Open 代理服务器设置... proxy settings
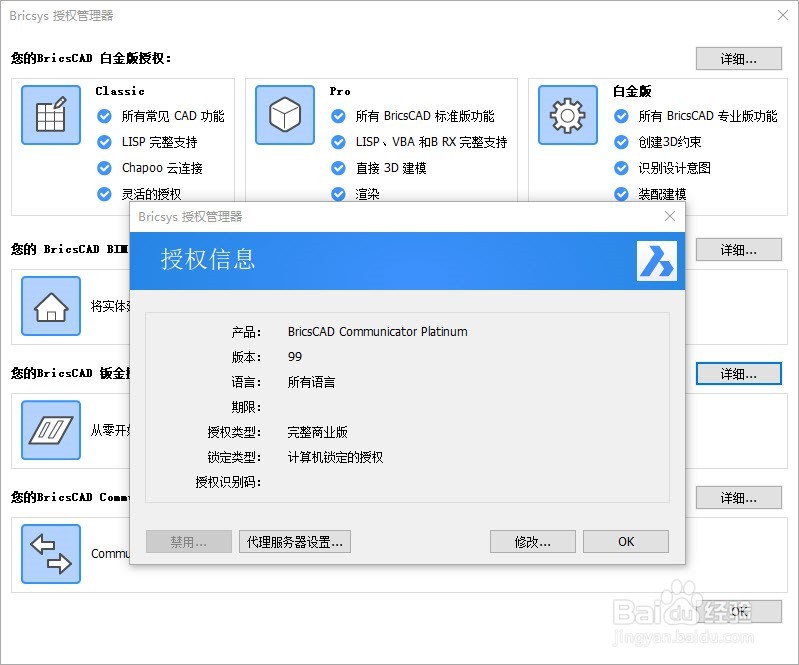This screenshot has height=665, width=799. (x=295, y=542)
